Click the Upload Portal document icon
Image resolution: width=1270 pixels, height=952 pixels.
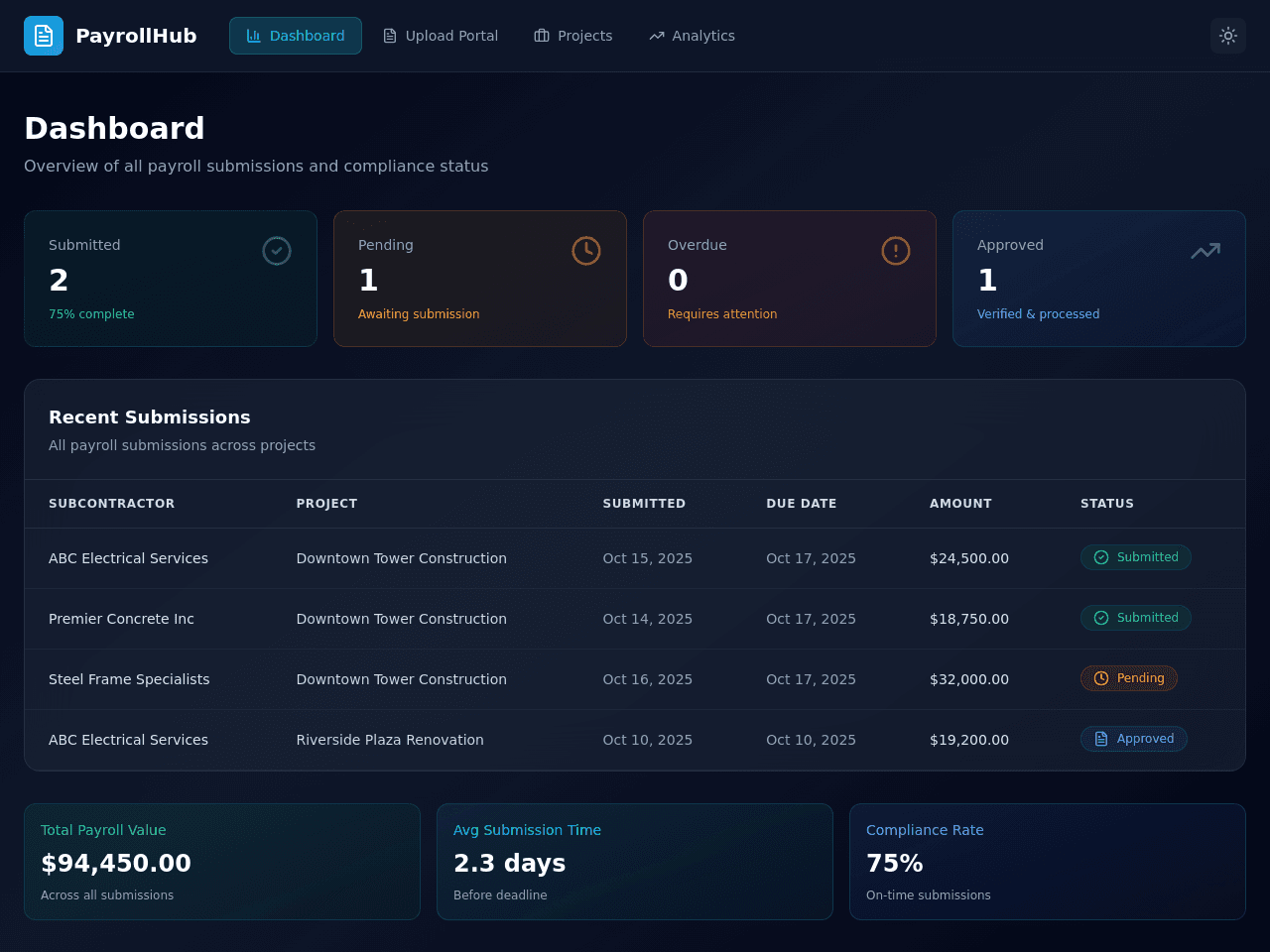coord(390,36)
